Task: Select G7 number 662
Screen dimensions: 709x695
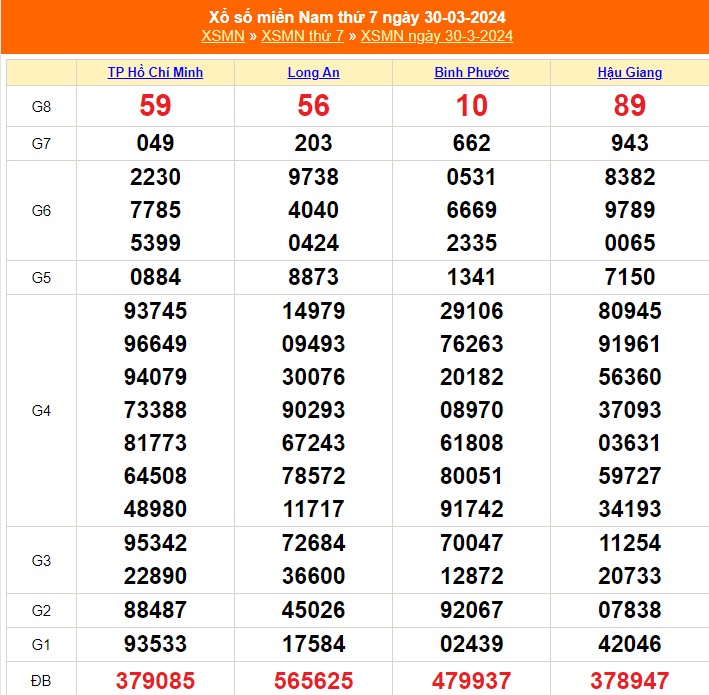Action: pyautogui.click(x=472, y=143)
